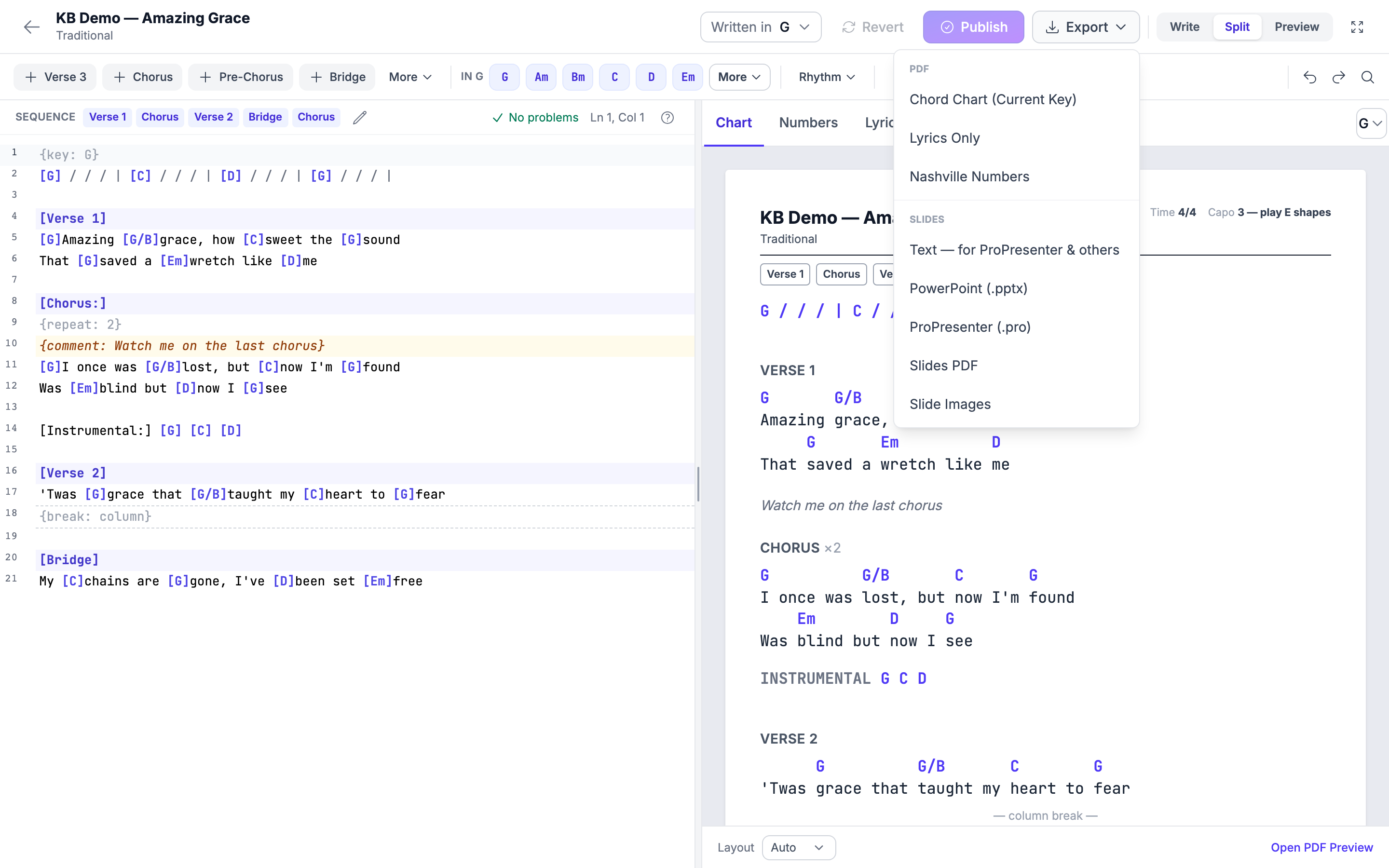Viewport: 1389px width, 868px height.
Task: Click the Publish button
Action: [973, 27]
